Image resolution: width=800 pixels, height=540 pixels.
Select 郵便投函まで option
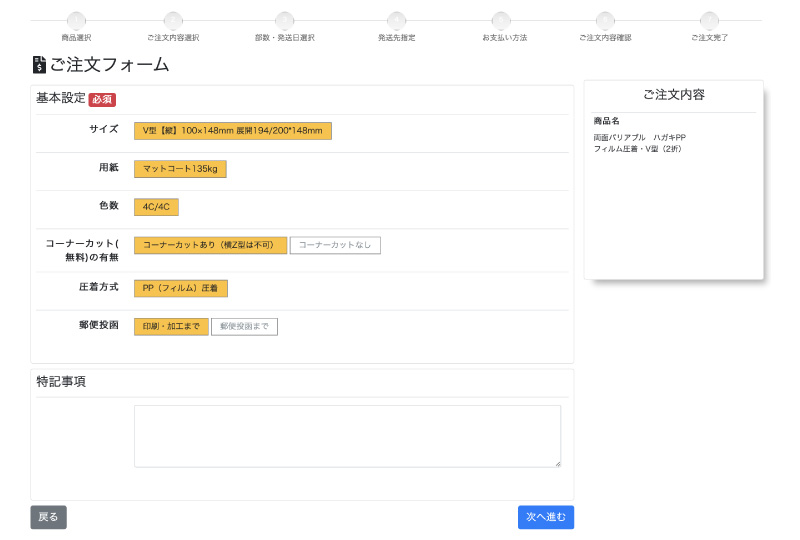(x=244, y=327)
